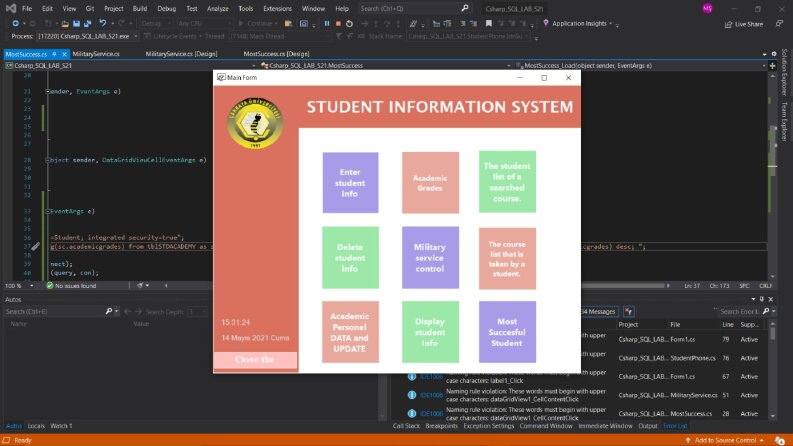Image resolution: width=793 pixels, height=446 pixels.
Task: Click the Stop Debugging red square icon
Action: (338, 23)
